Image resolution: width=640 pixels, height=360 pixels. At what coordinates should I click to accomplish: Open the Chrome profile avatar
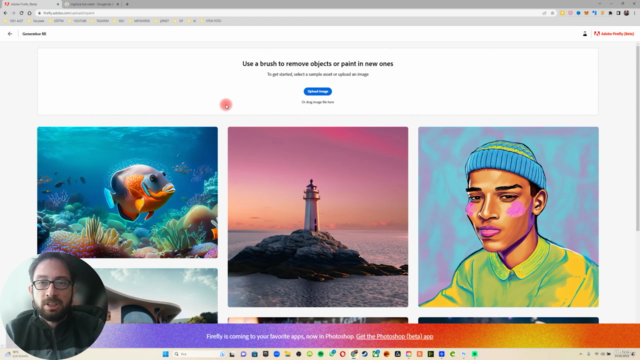[626, 13]
